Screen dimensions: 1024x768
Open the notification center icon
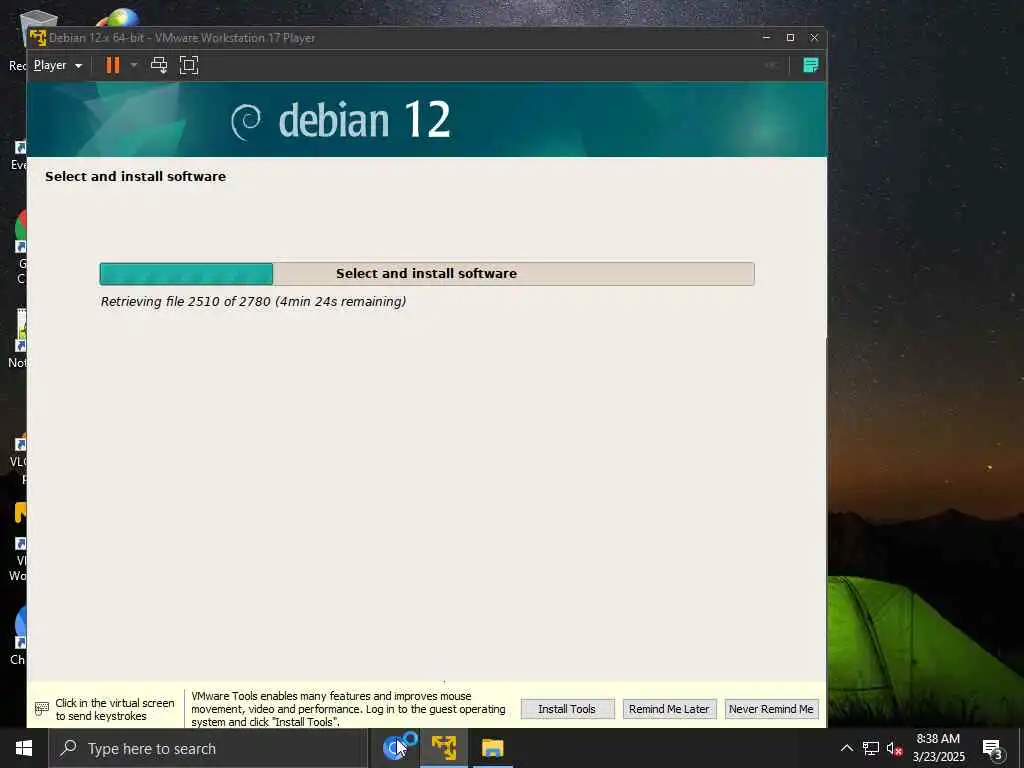tap(993, 750)
